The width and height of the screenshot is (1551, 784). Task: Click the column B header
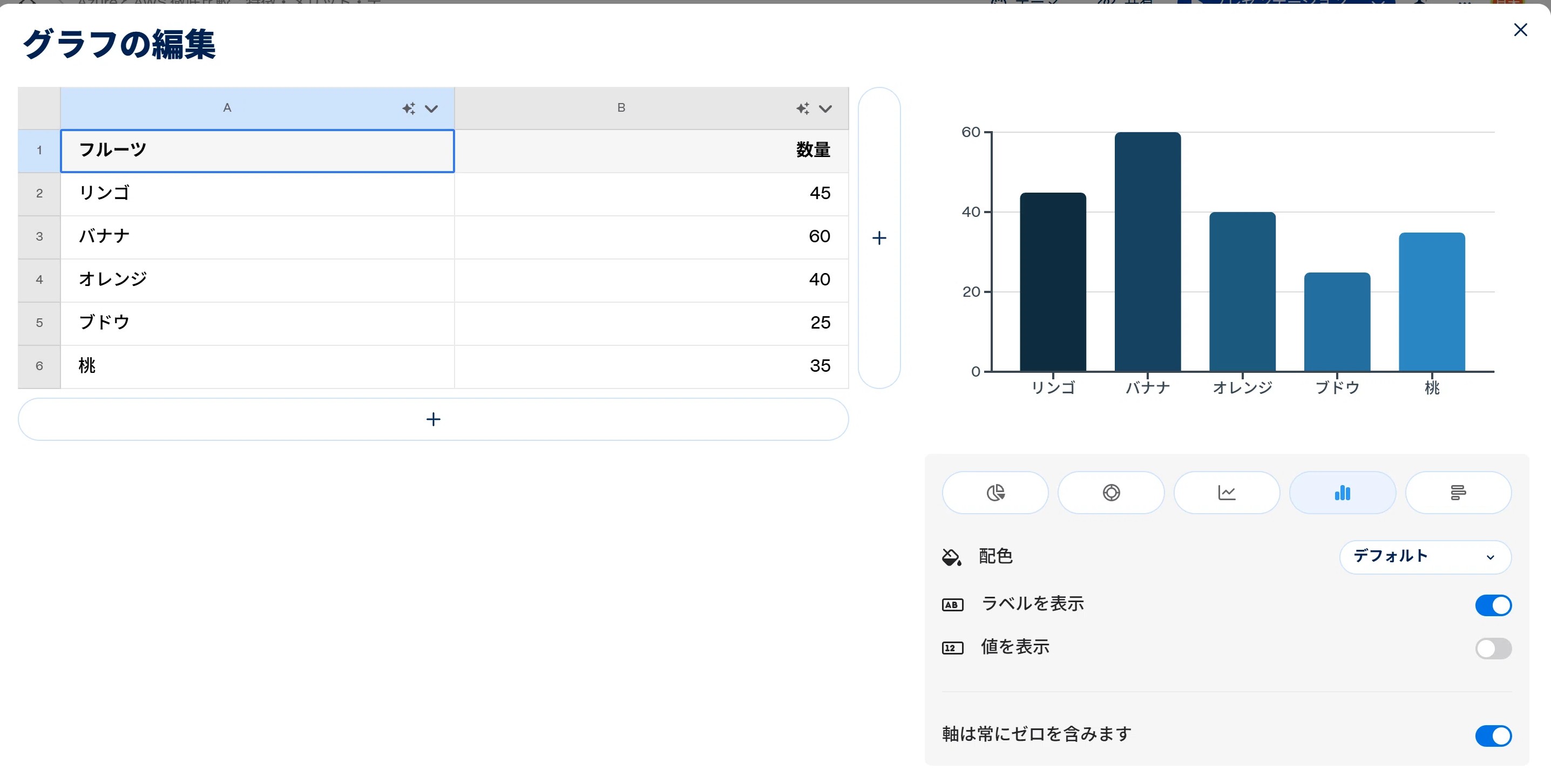point(621,108)
